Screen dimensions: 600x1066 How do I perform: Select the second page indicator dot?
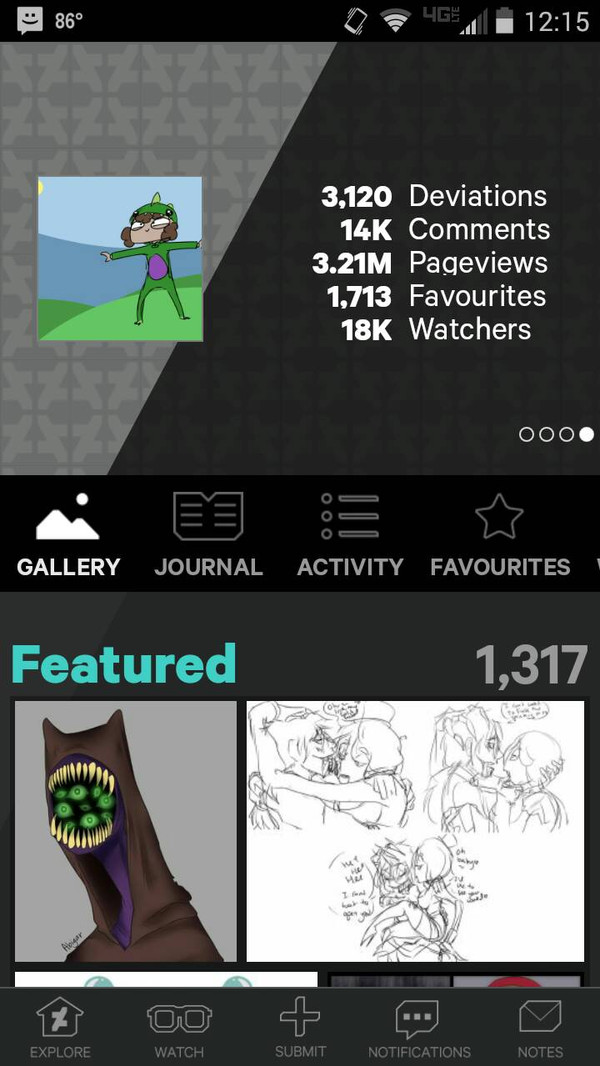[x=546, y=434]
